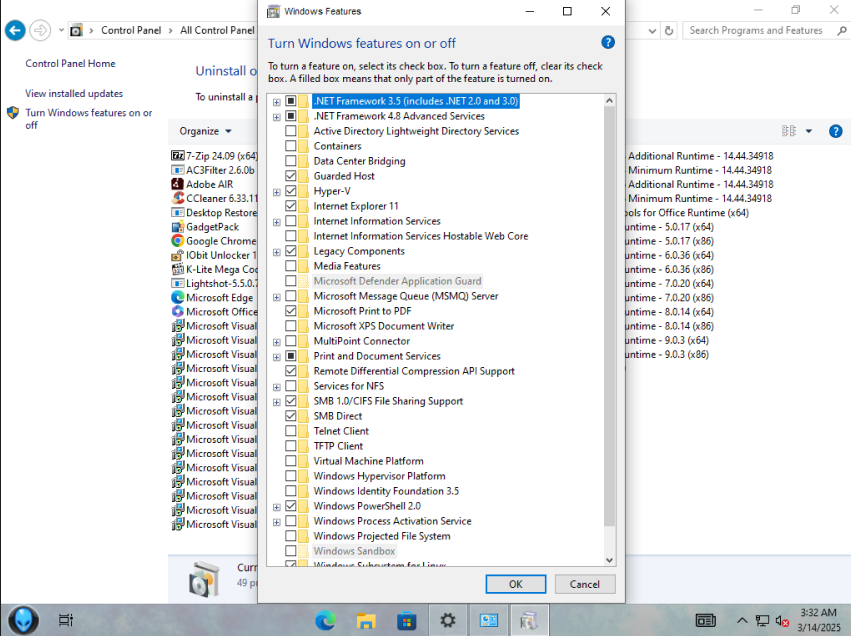Expand the Services for NFS node

coord(277,387)
